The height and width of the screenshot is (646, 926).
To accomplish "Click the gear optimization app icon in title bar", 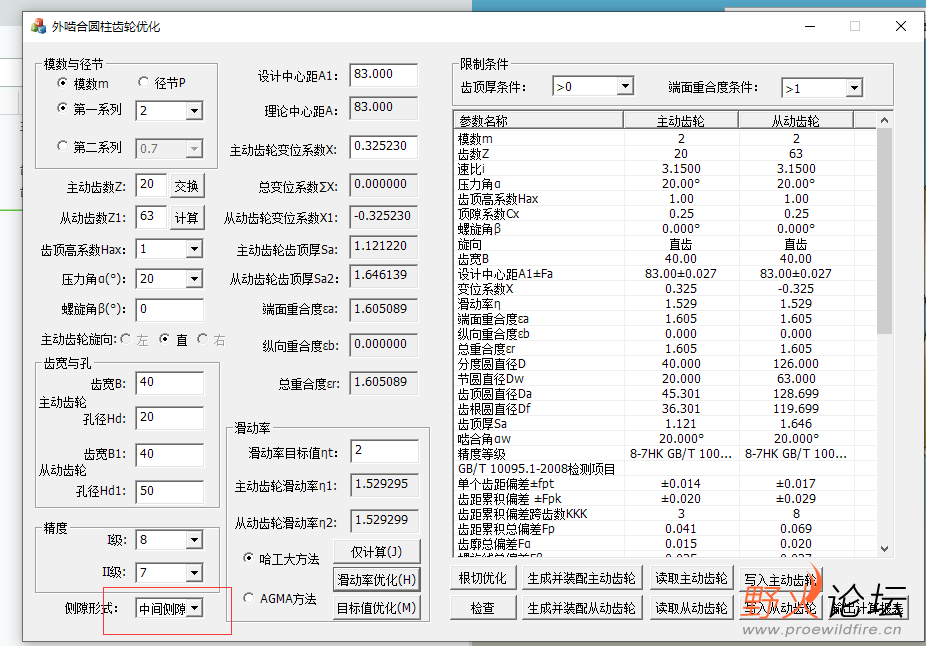I will click(38, 26).
